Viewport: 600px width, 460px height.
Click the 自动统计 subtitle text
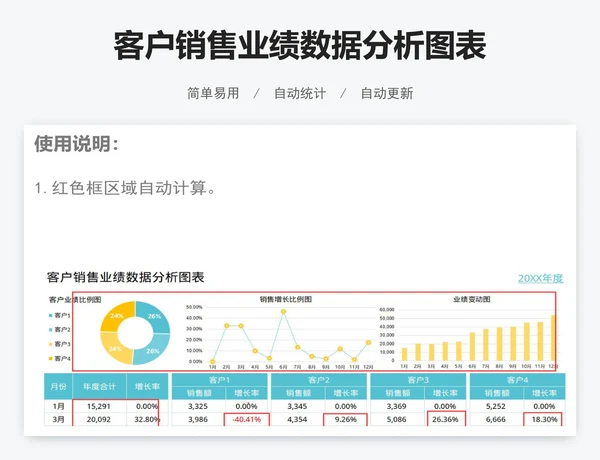pyautogui.click(x=300, y=93)
